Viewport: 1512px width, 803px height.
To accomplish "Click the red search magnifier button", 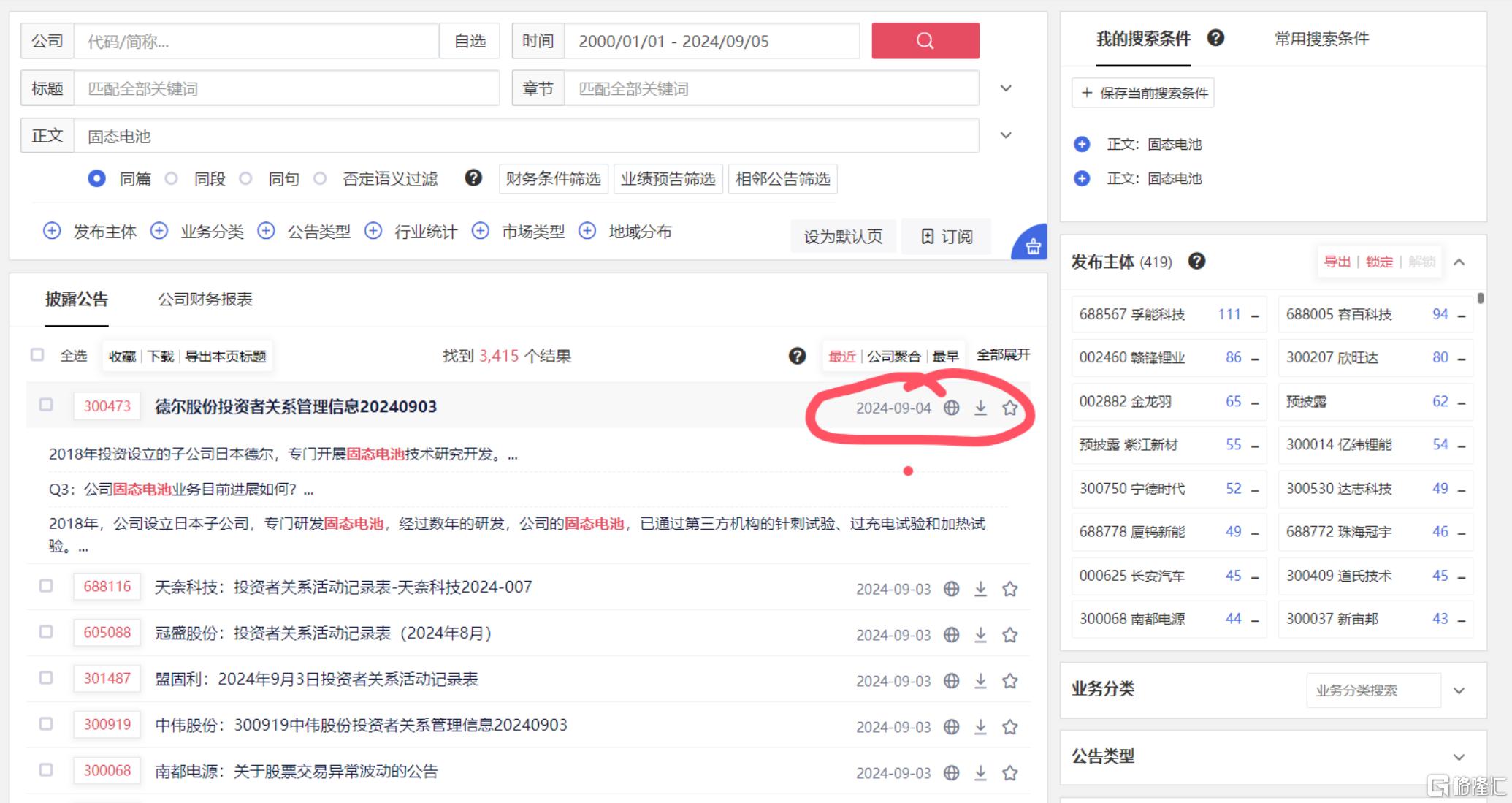I will pos(925,41).
